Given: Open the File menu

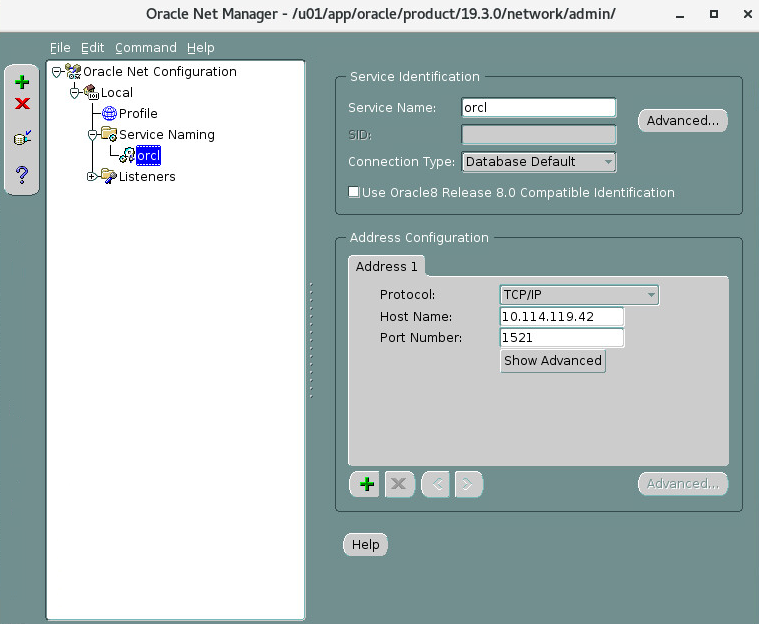Looking at the screenshot, I should click(x=60, y=47).
